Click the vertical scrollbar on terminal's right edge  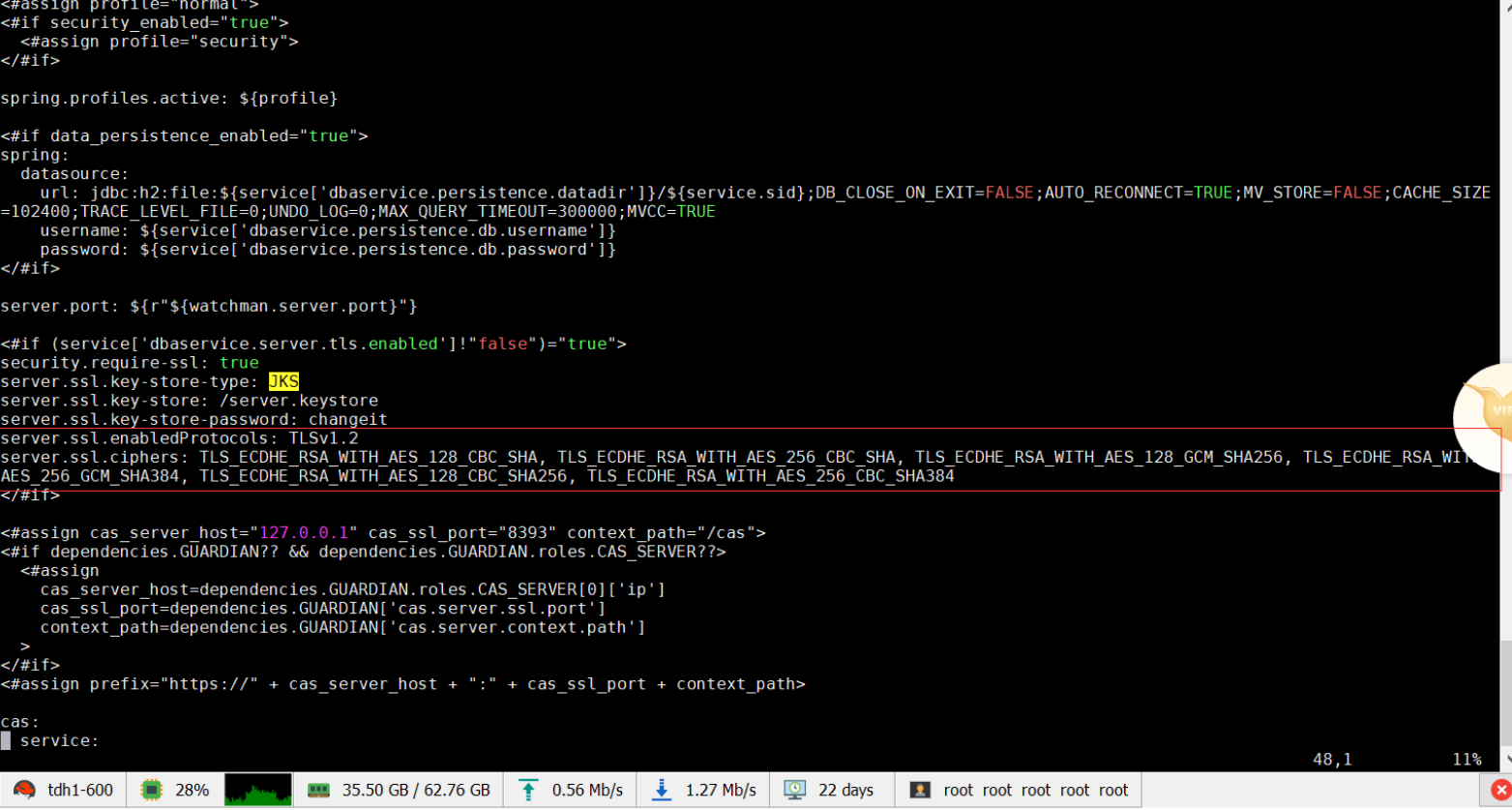1505,387
